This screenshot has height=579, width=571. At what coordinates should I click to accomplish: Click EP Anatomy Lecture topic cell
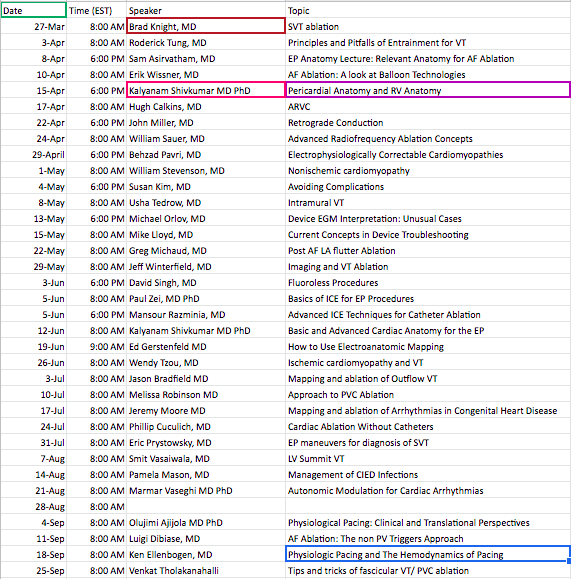pyautogui.click(x=428, y=58)
